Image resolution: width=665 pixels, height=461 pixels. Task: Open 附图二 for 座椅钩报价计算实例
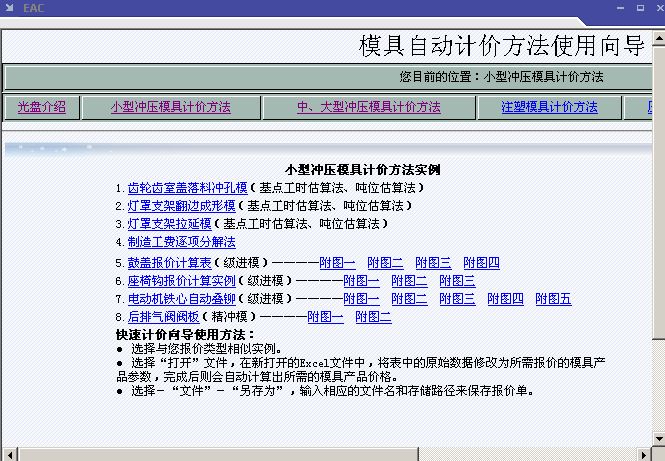click(409, 281)
